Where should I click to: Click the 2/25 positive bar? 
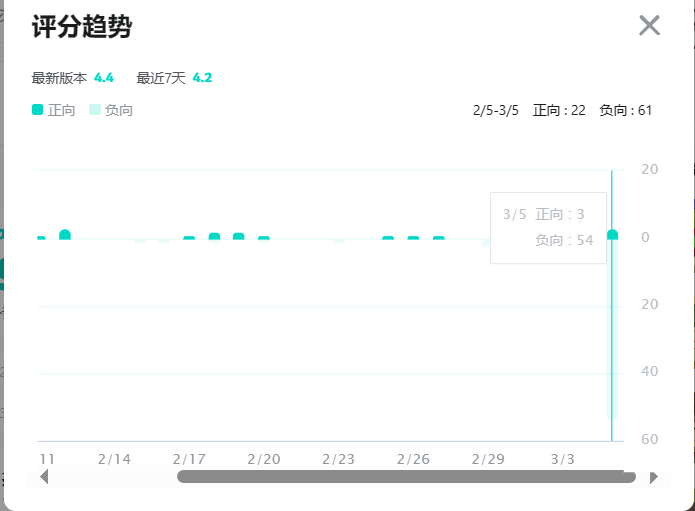tap(388, 238)
